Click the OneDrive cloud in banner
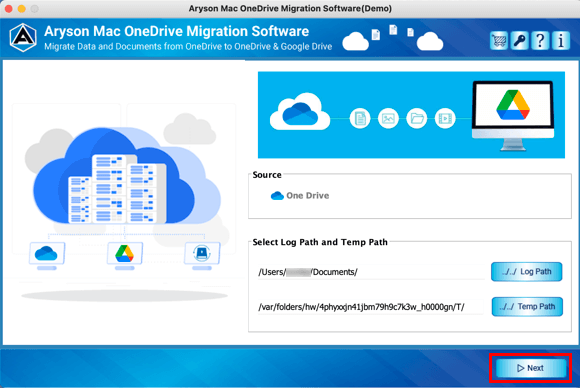The height and width of the screenshot is (388, 580). [300, 112]
